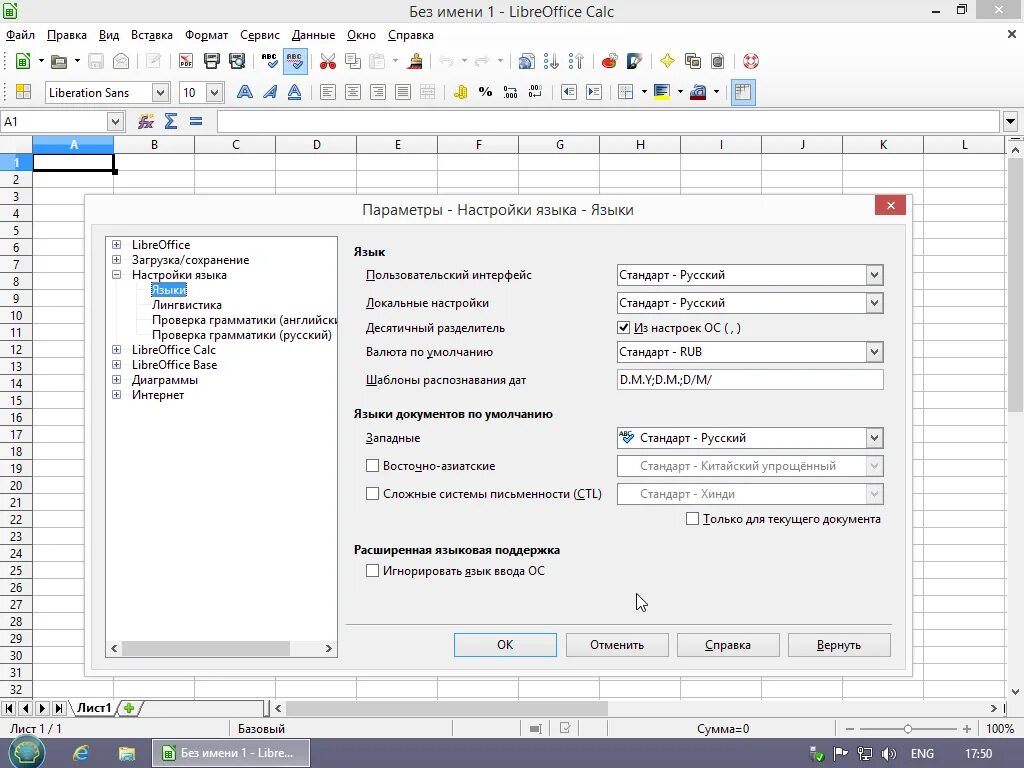Click the OK button in dialog
The image size is (1024, 768).
505,645
